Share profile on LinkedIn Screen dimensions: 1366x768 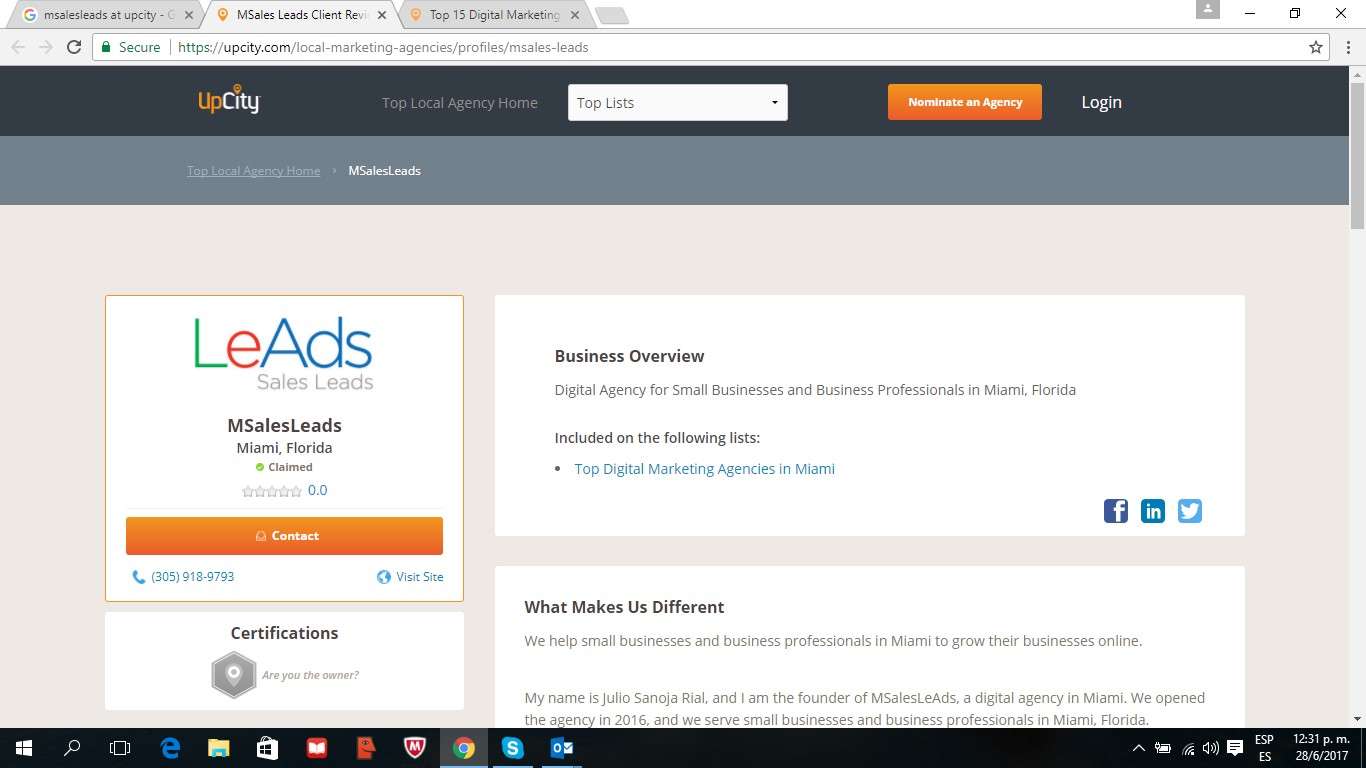point(1153,511)
